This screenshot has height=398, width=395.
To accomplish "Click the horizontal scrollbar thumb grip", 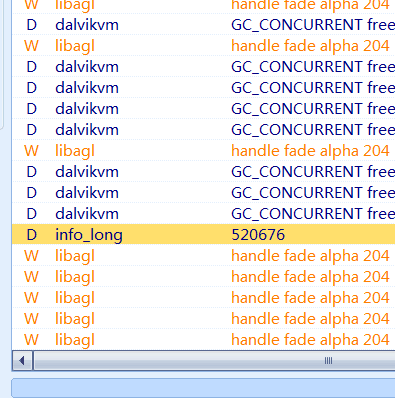I will click(x=328, y=360).
